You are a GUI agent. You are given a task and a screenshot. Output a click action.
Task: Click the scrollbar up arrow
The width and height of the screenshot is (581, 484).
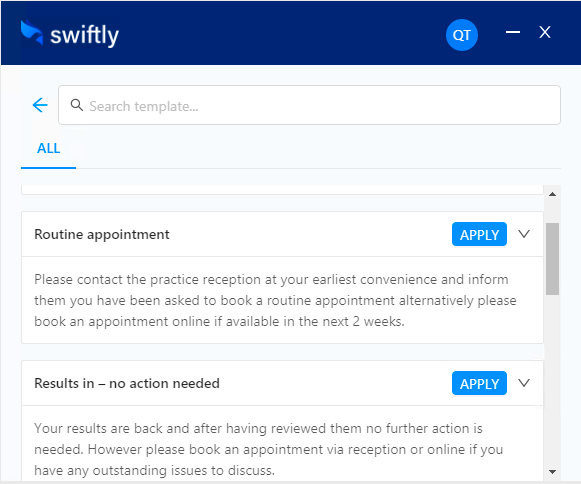pos(552,194)
